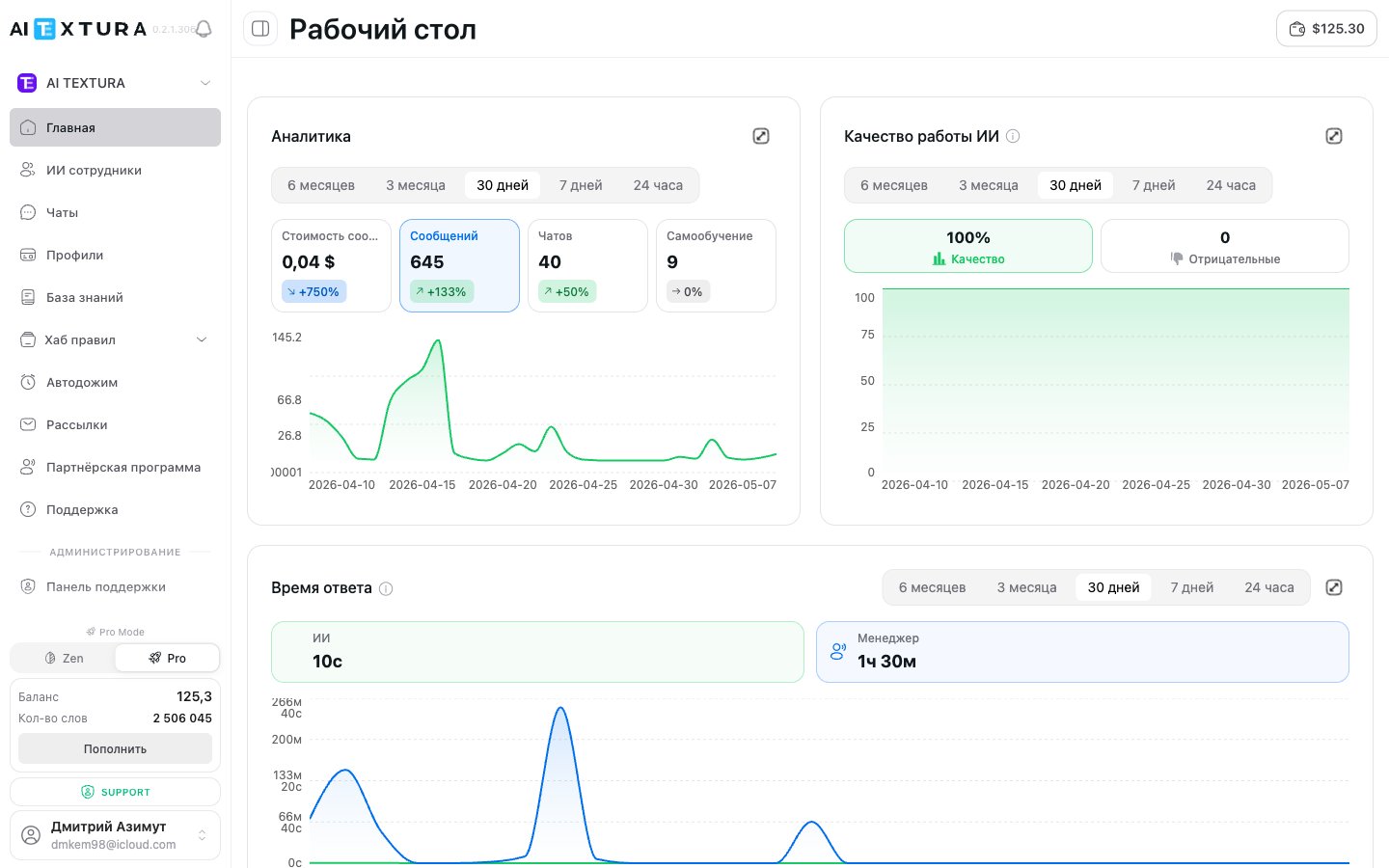Open База знаний page
1389x868 pixels.
[115, 297]
